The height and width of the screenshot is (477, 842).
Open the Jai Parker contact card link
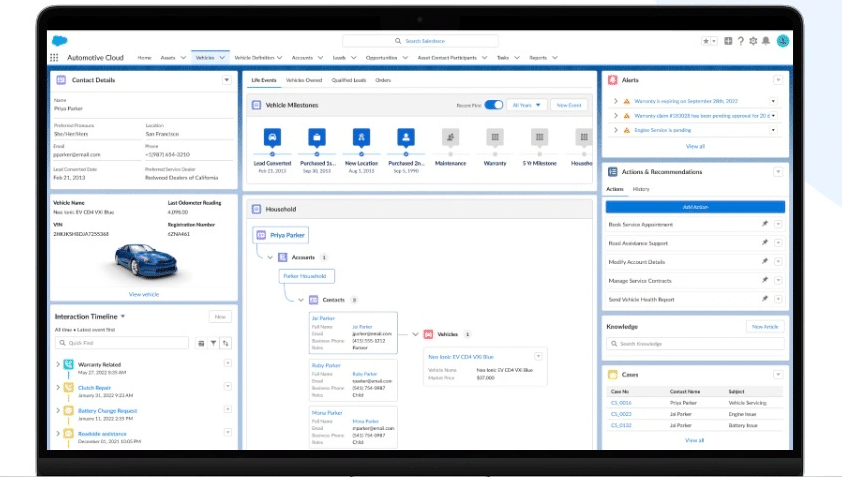point(323,318)
